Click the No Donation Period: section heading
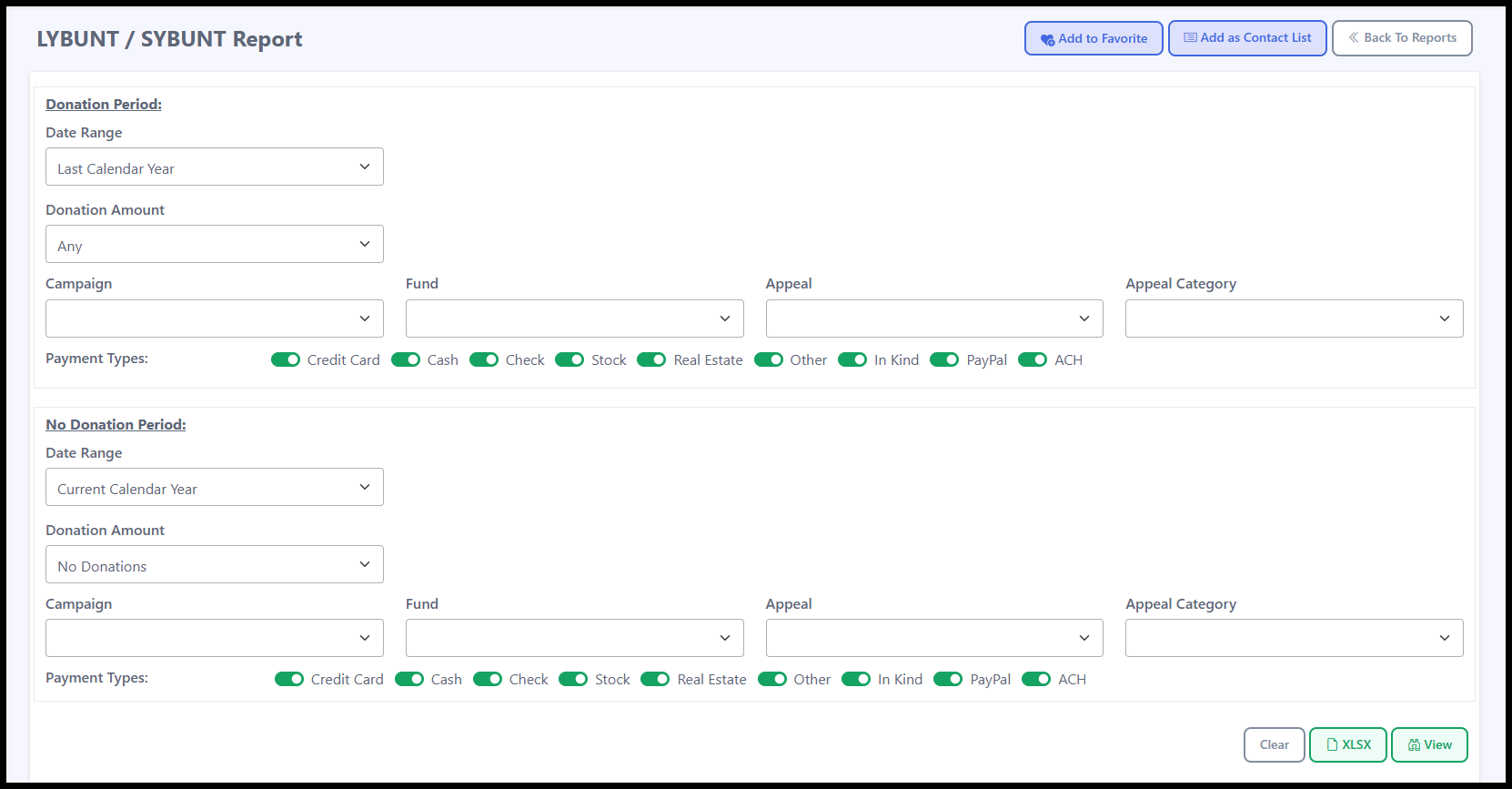This screenshot has height=789, width=1512. [x=116, y=425]
